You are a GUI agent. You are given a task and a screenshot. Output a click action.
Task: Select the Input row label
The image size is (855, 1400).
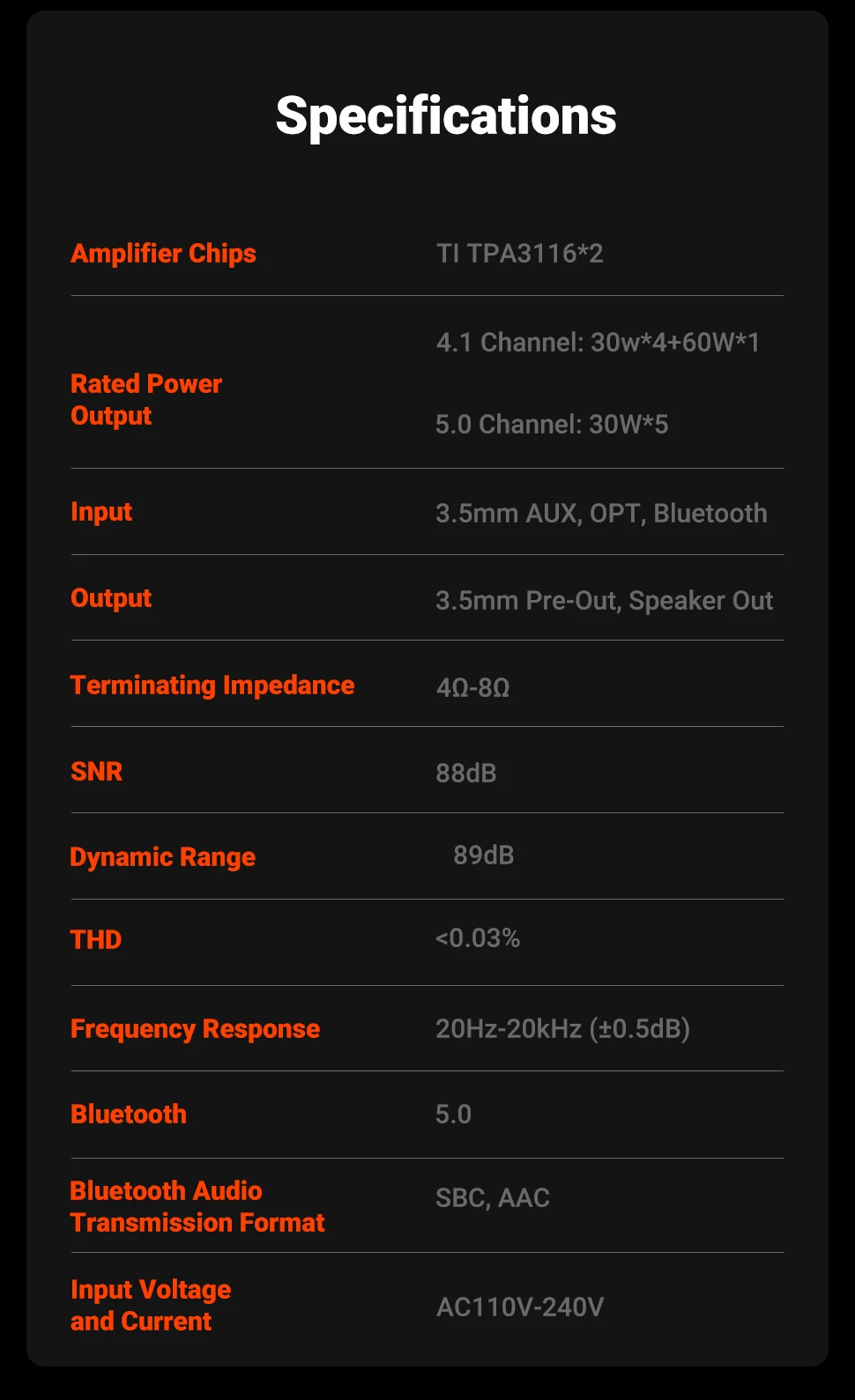pyautogui.click(x=101, y=512)
